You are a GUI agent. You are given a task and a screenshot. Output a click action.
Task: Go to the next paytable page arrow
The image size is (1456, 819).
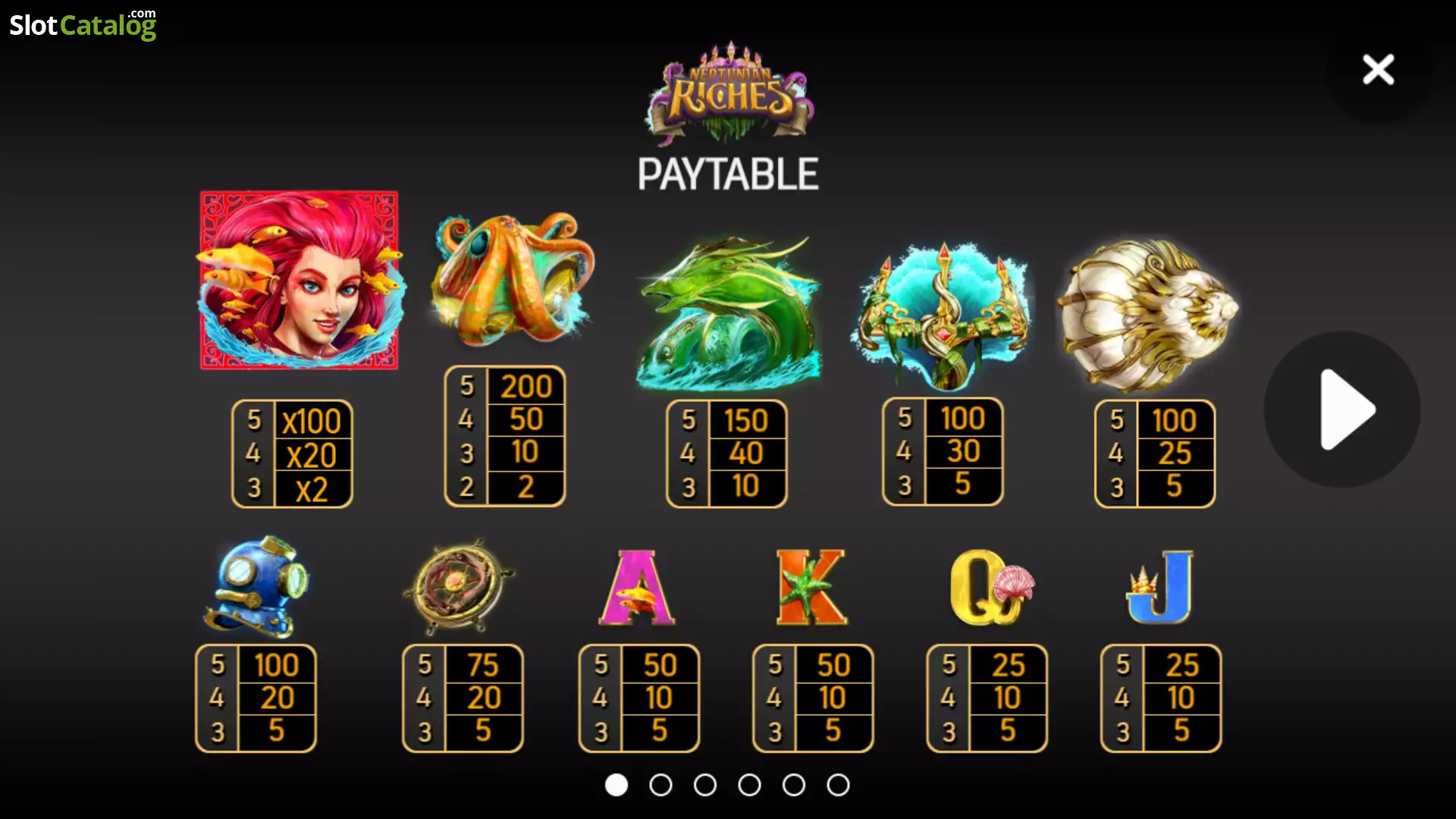(x=1342, y=409)
